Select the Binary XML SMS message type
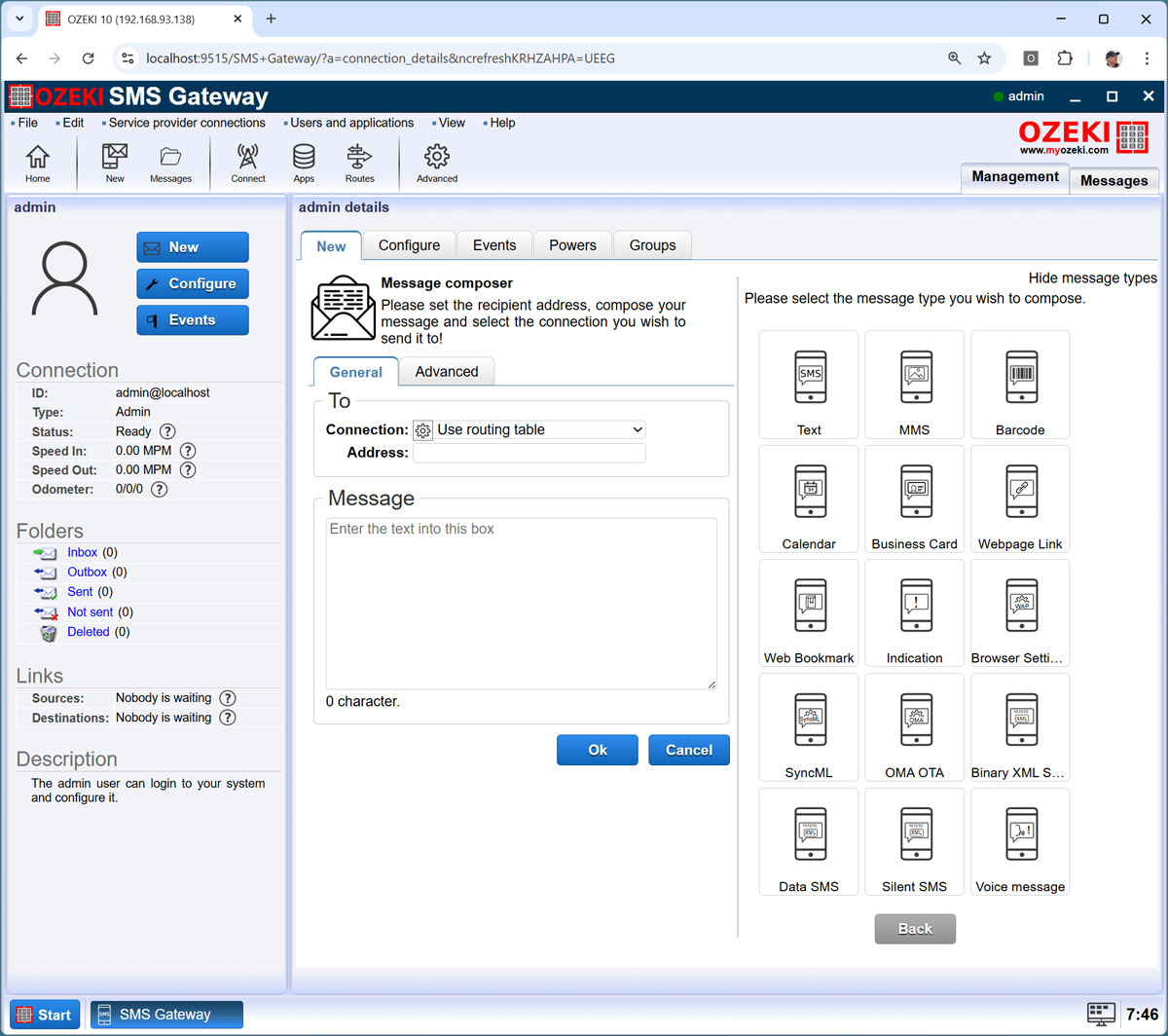This screenshot has width=1168, height=1036. point(1020,727)
